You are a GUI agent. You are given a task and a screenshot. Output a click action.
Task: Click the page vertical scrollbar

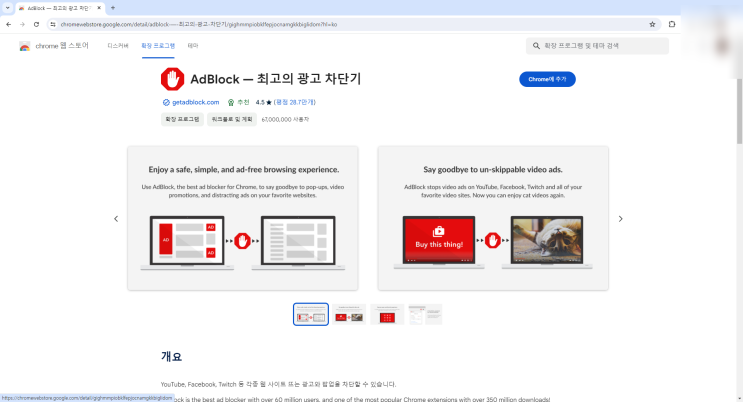click(x=739, y=111)
